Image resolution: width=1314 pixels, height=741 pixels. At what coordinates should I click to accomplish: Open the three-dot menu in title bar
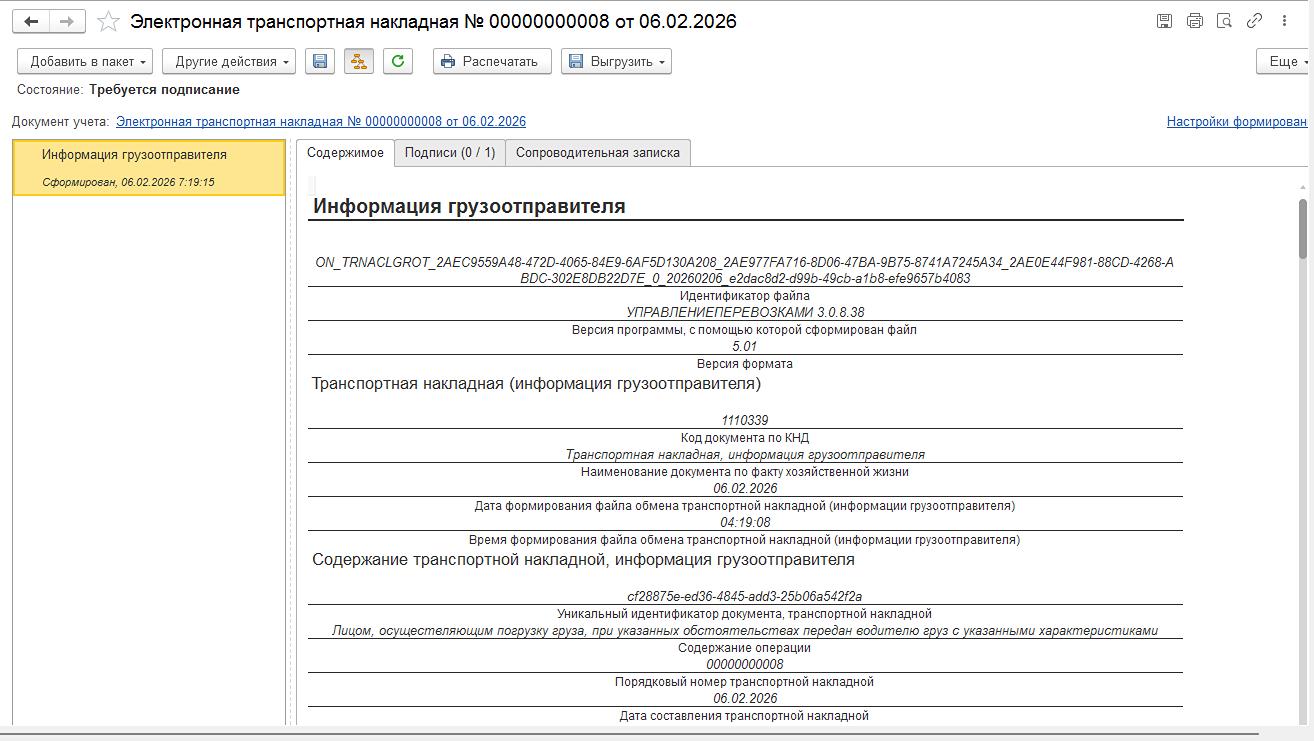click(x=1284, y=21)
